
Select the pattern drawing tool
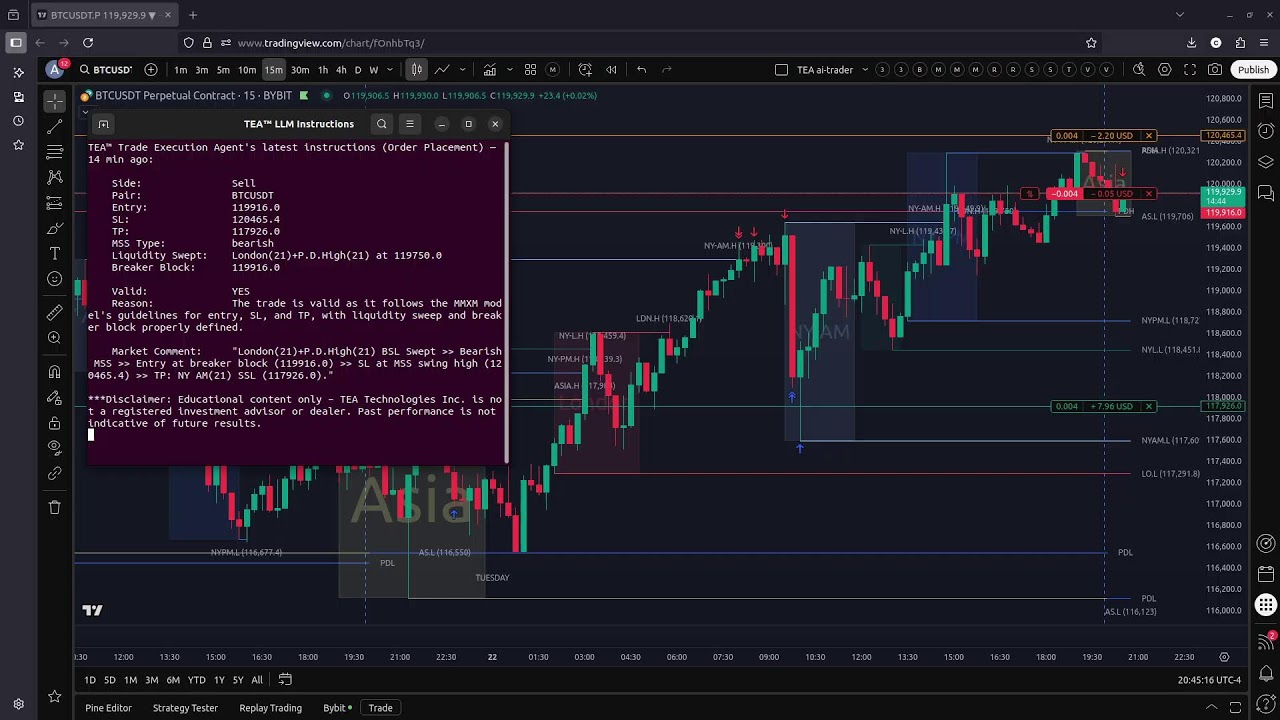point(55,177)
